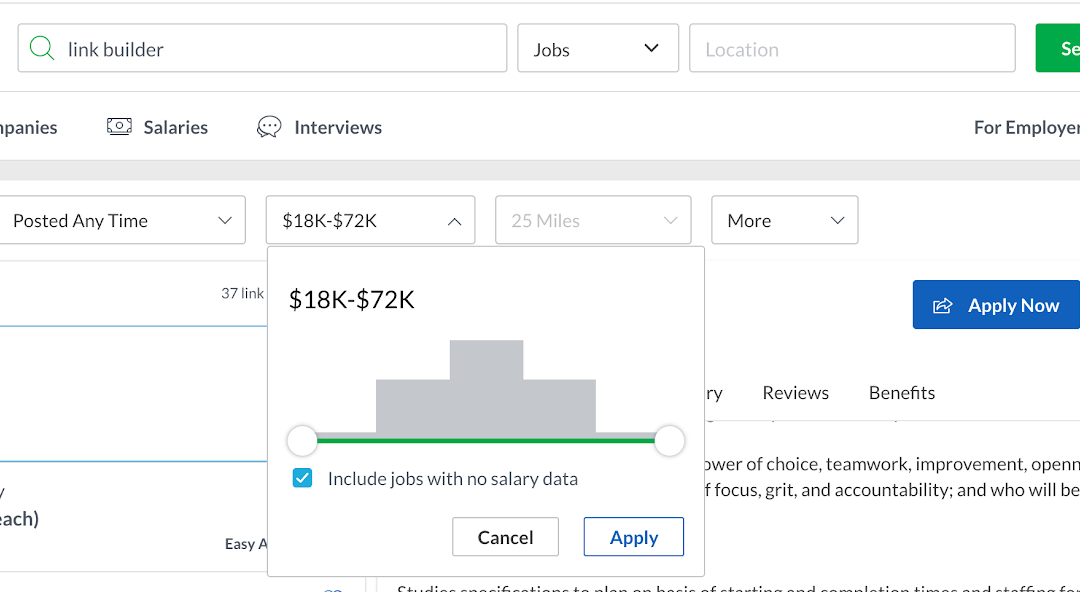Open the 25 Miles distance dropdown
Image resolution: width=1080 pixels, height=592 pixels.
click(x=593, y=221)
